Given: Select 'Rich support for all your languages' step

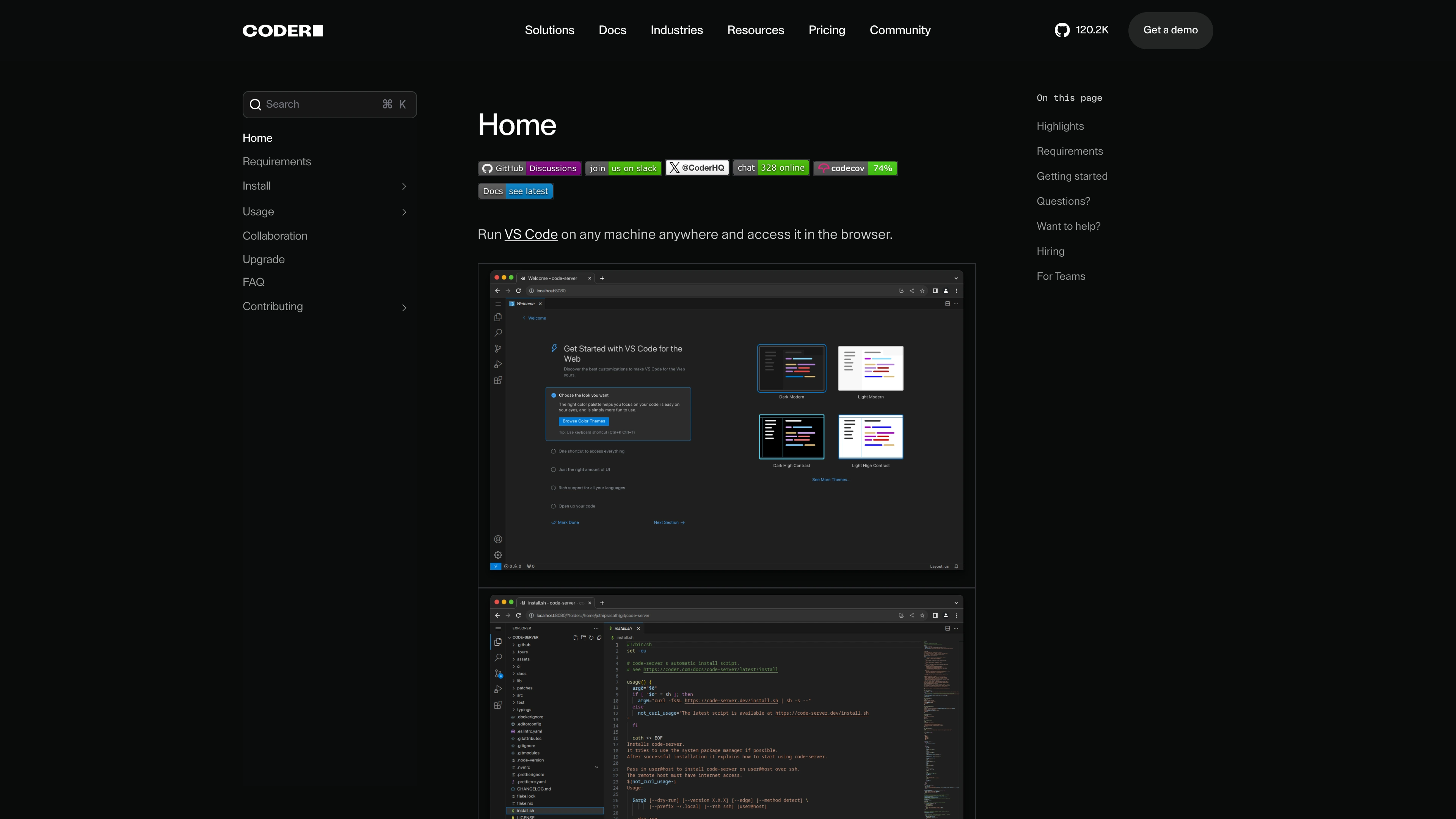Looking at the screenshot, I should [x=588, y=488].
